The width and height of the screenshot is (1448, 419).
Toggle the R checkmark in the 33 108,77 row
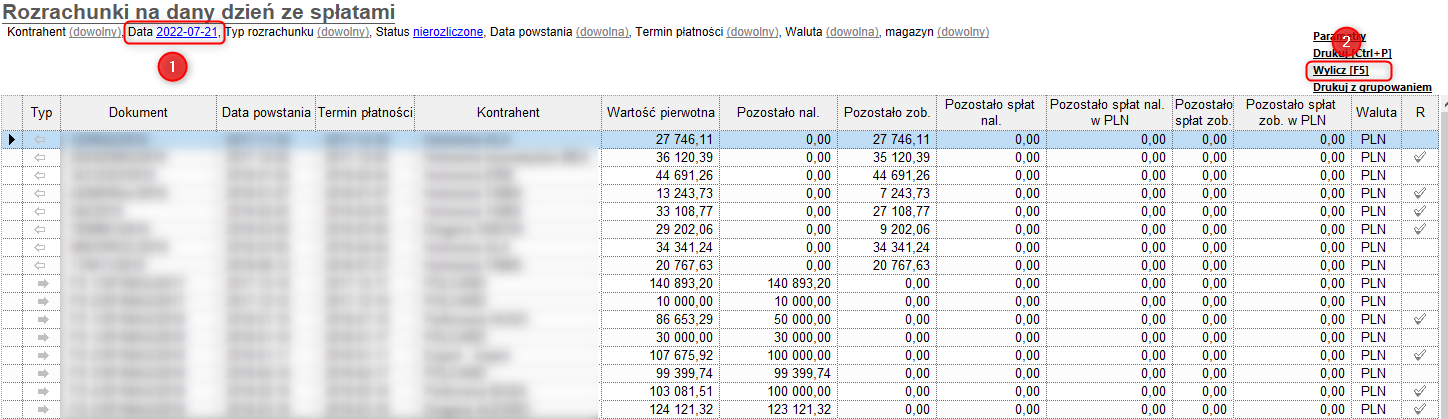[1420, 211]
